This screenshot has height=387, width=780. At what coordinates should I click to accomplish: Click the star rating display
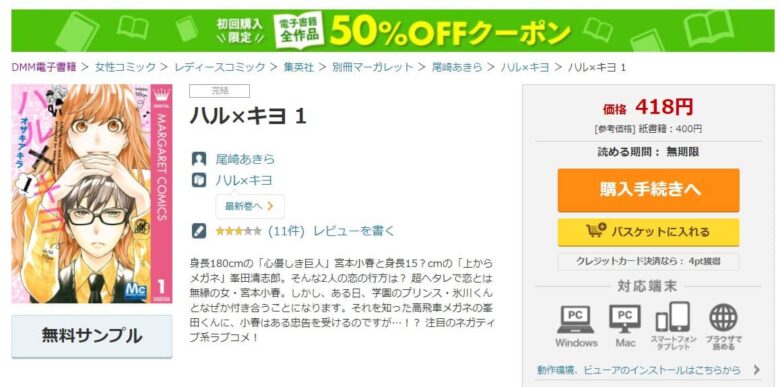pos(238,231)
